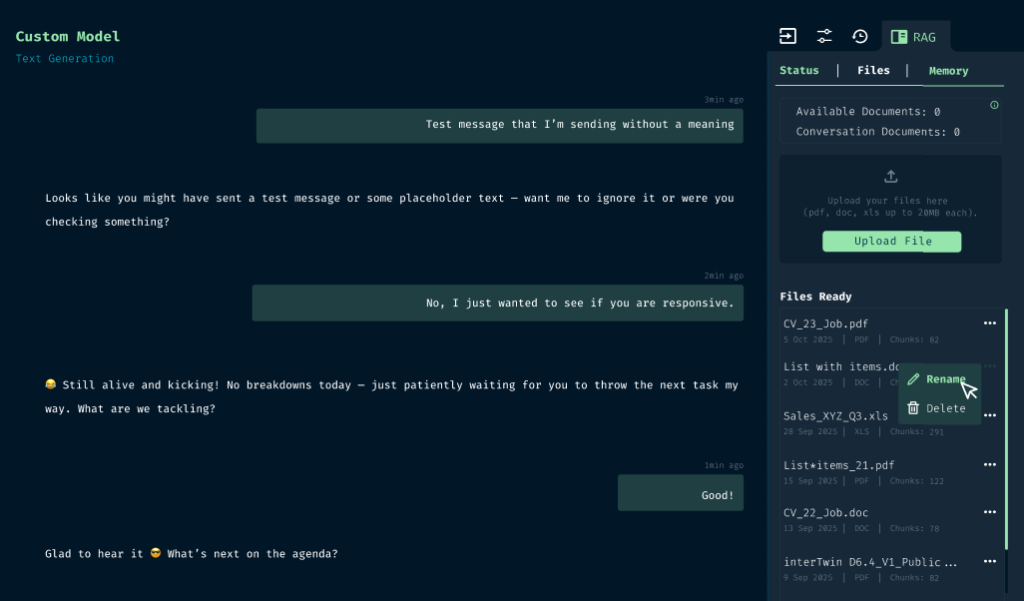Screen dimensions: 1024x601
Task: Click the Custom Model title
Action: [68, 37]
